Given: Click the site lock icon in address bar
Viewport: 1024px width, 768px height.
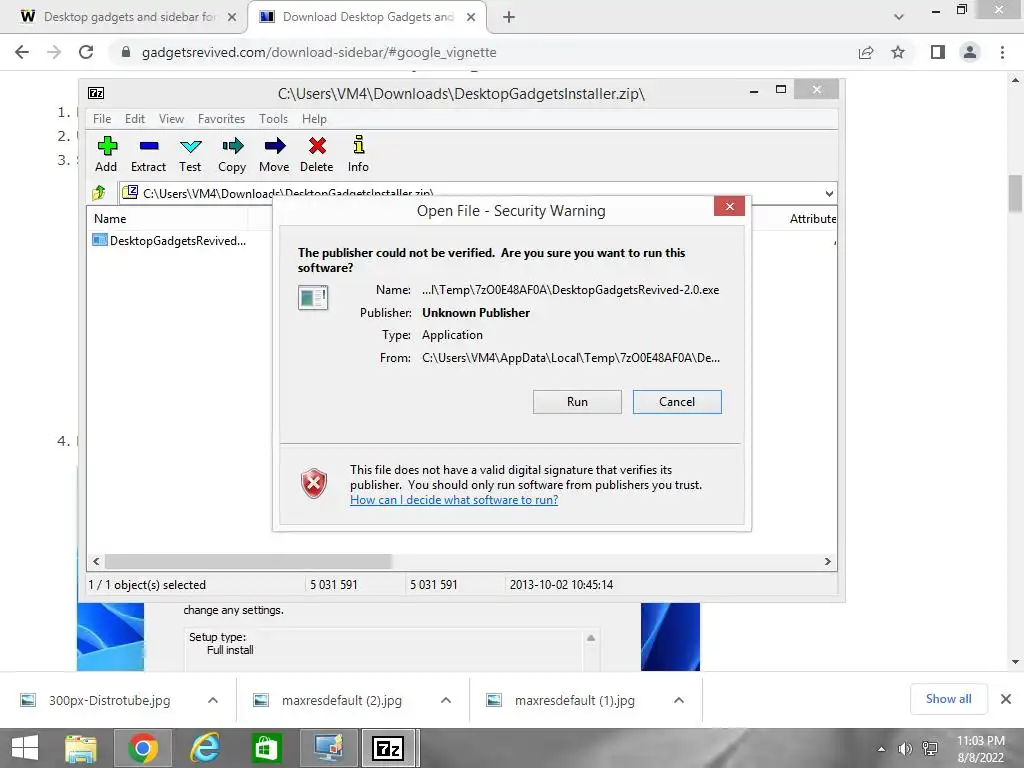Looking at the screenshot, I should pos(126,52).
